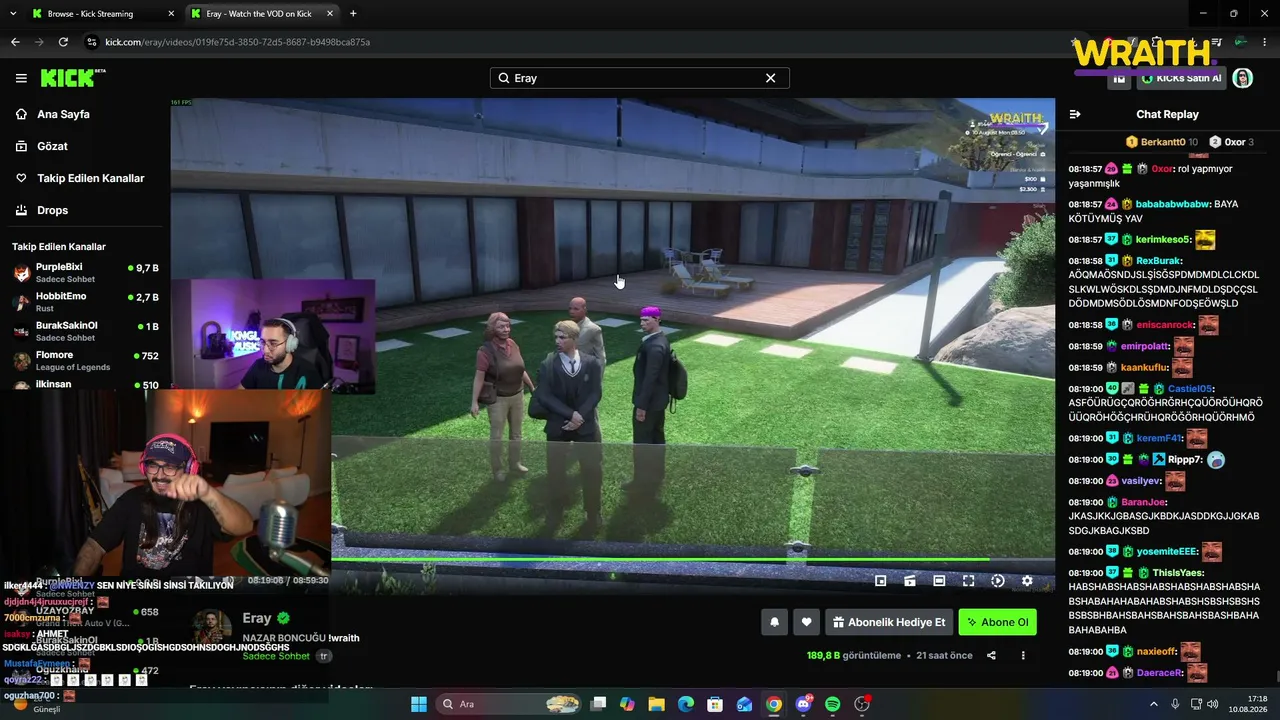Open Microsoft Store from taskbar

tap(715, 704)
